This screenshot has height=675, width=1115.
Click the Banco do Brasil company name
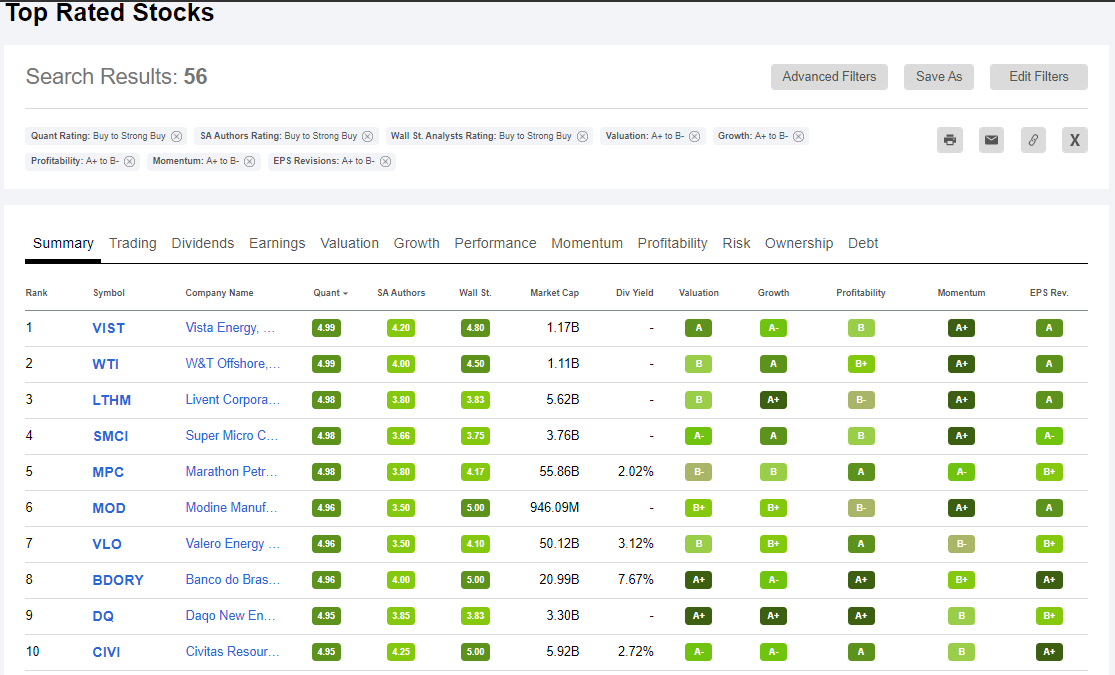click(x=233, y=580)
